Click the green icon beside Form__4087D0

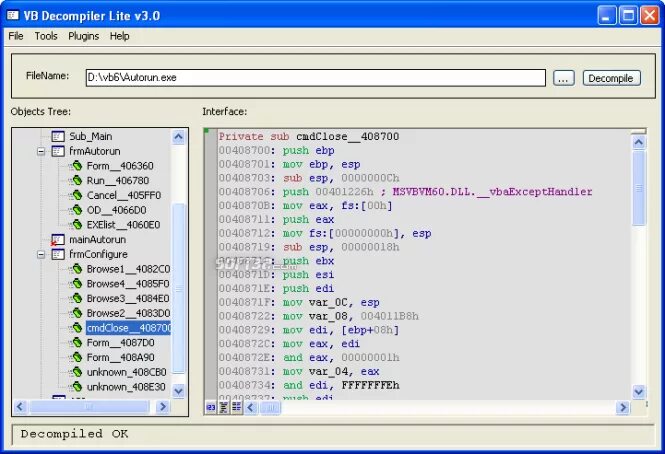[x=77, y=342]
